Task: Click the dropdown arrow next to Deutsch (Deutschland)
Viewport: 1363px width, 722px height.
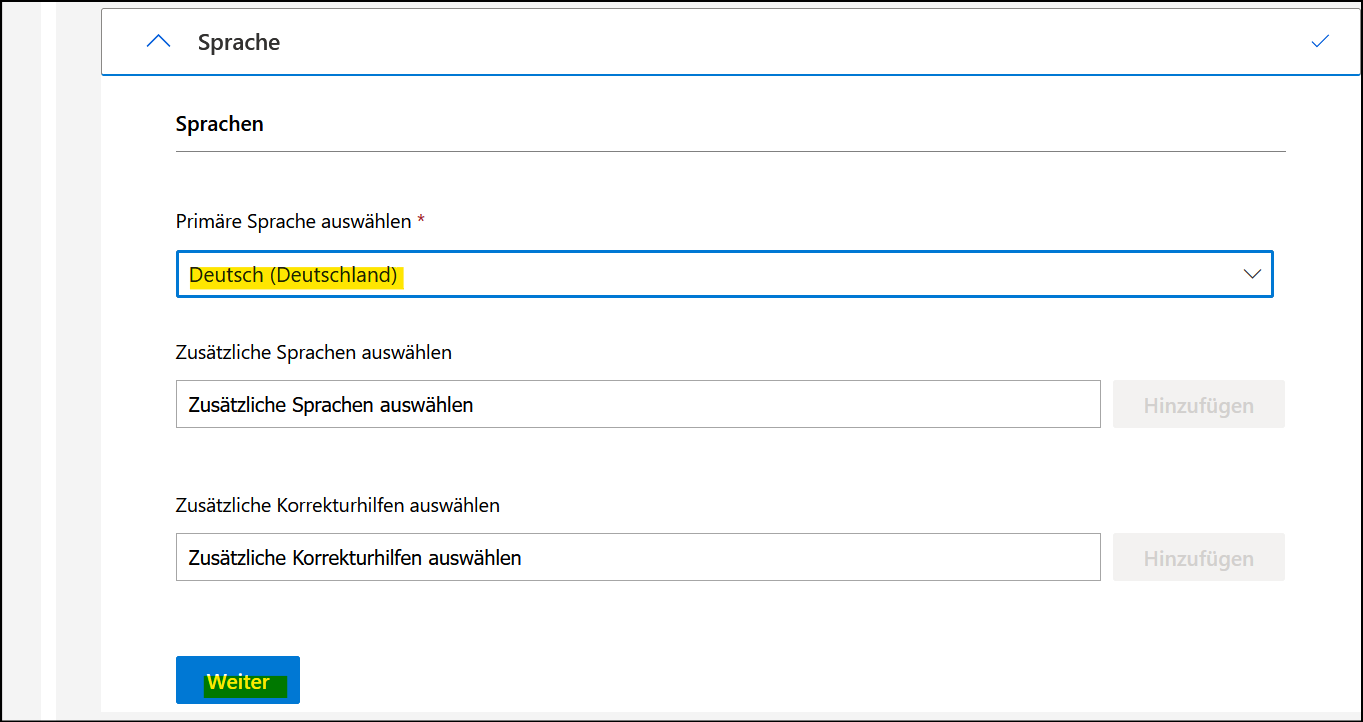Action: [1252, 274]
